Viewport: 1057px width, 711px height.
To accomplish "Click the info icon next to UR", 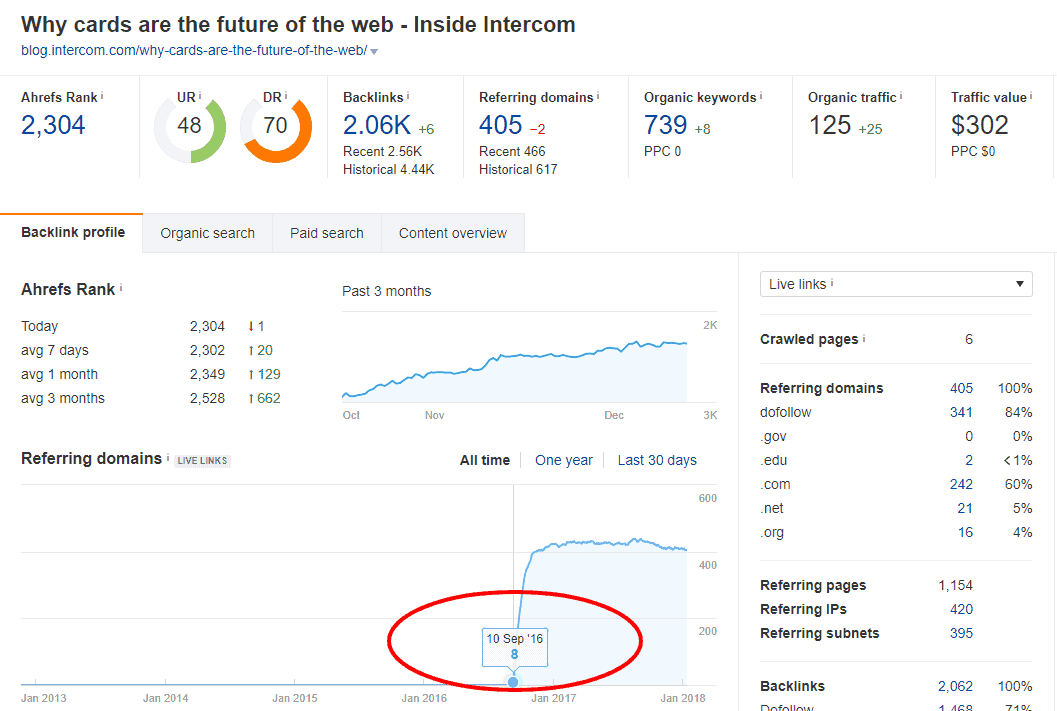I will coord(200,96).
